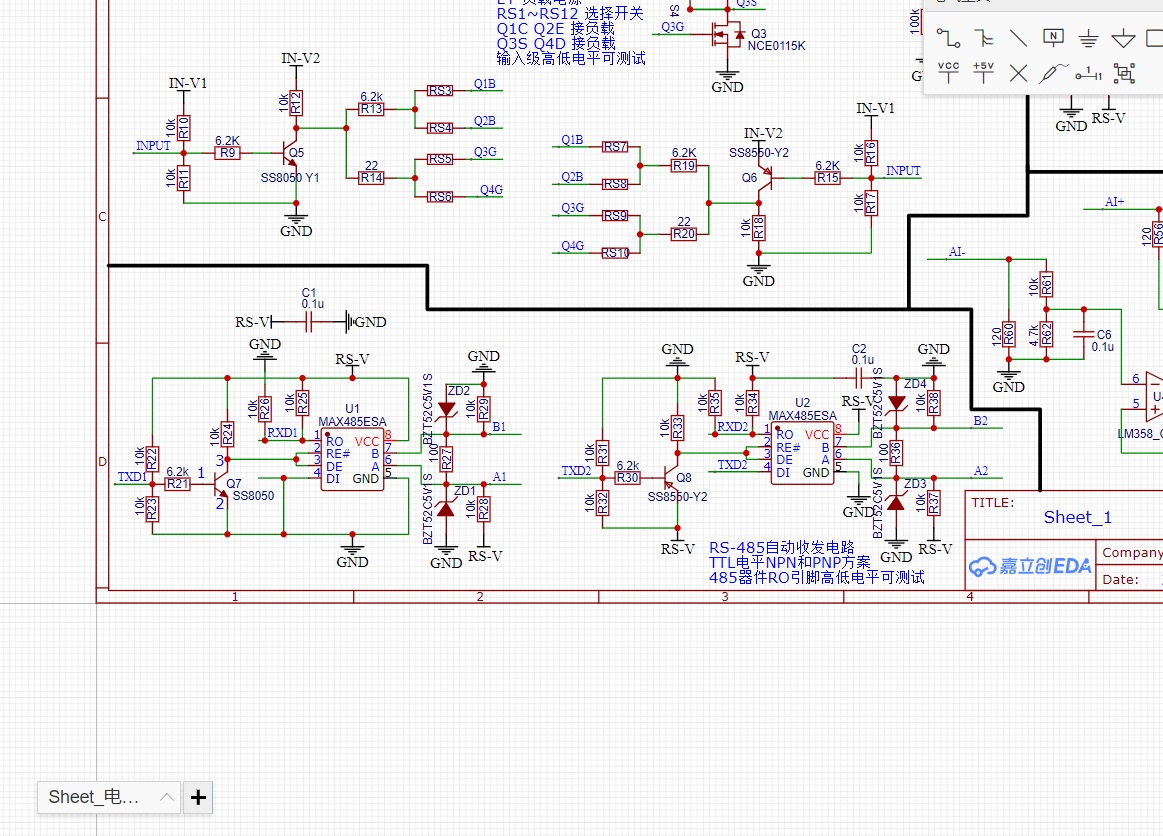Expand the sheet tab list arrow
The width and height of the screenshot is (1163, 836).
click(x=167, y=797)
